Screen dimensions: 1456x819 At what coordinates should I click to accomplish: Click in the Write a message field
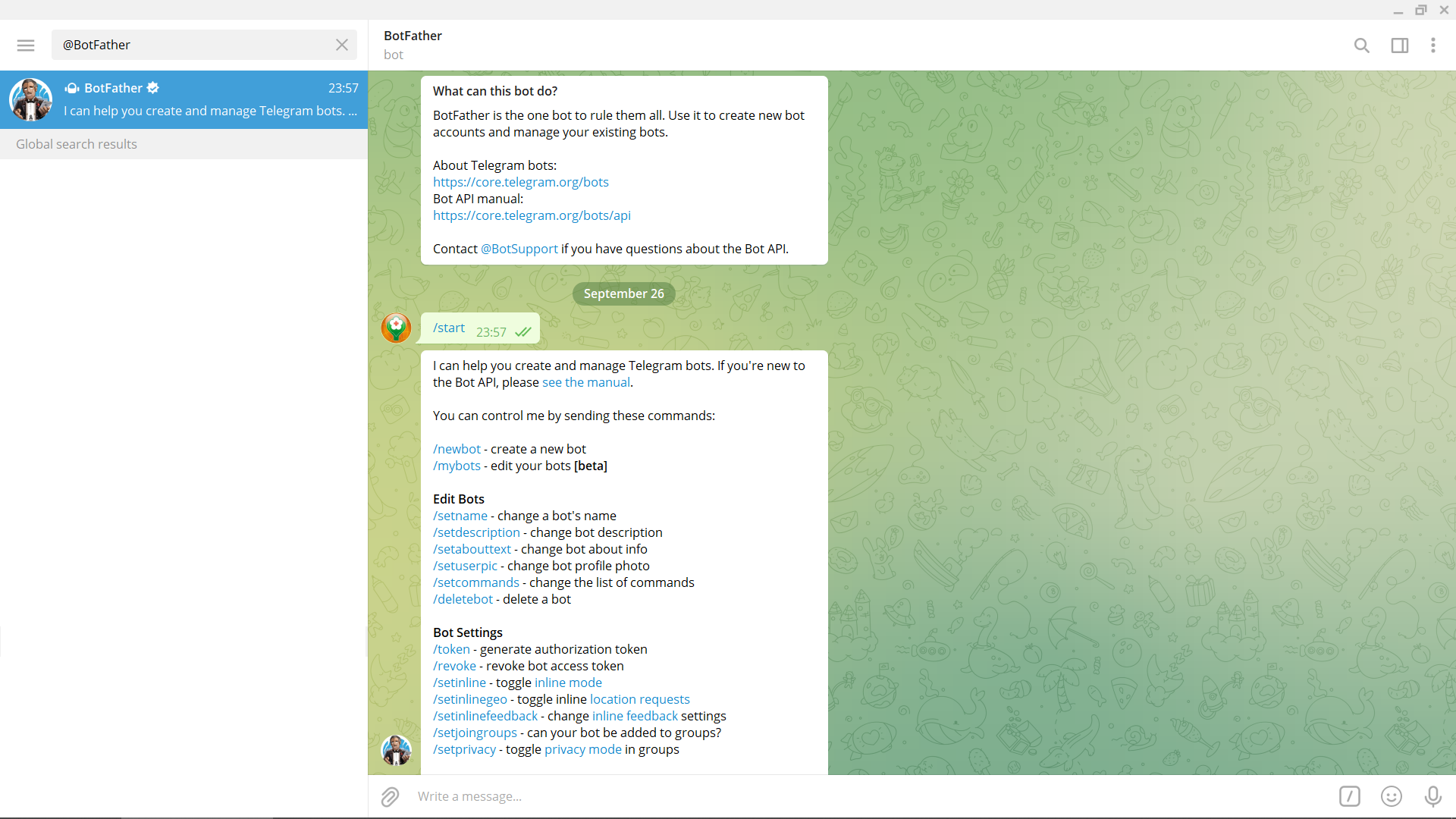834,796
